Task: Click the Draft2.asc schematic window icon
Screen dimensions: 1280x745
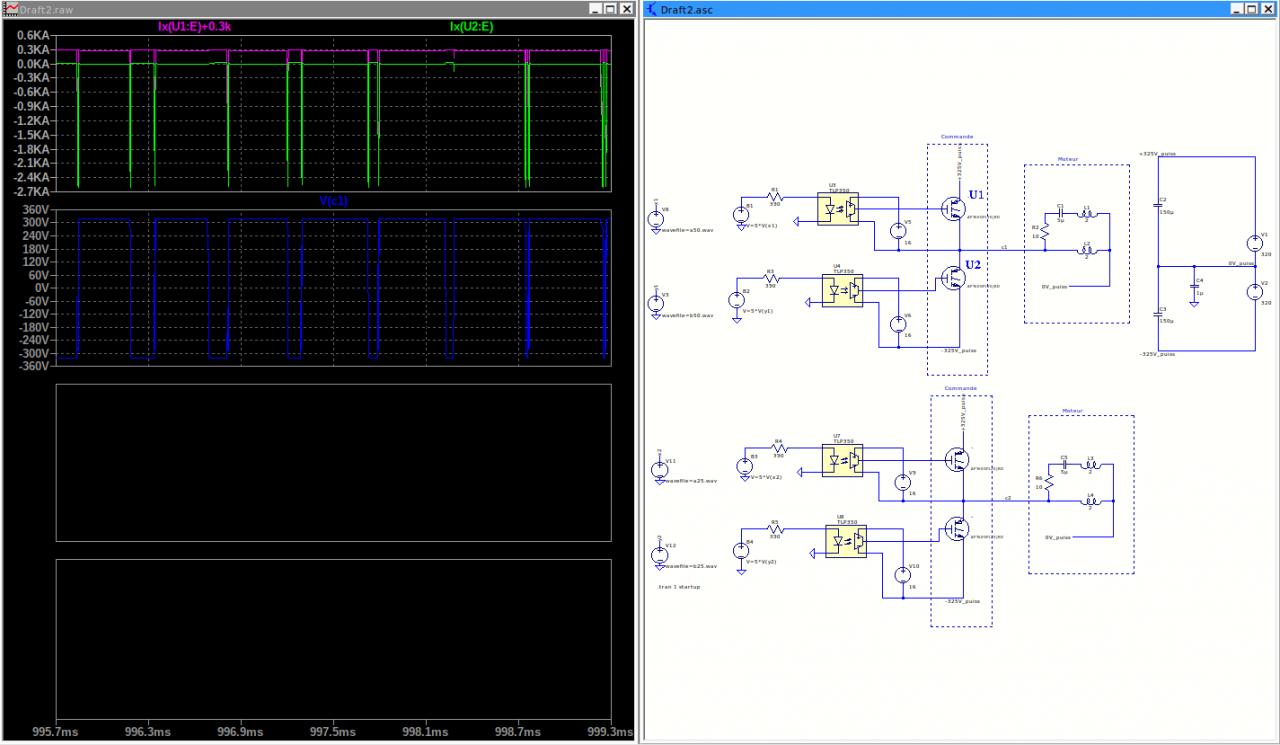Action: click(651, 8)
